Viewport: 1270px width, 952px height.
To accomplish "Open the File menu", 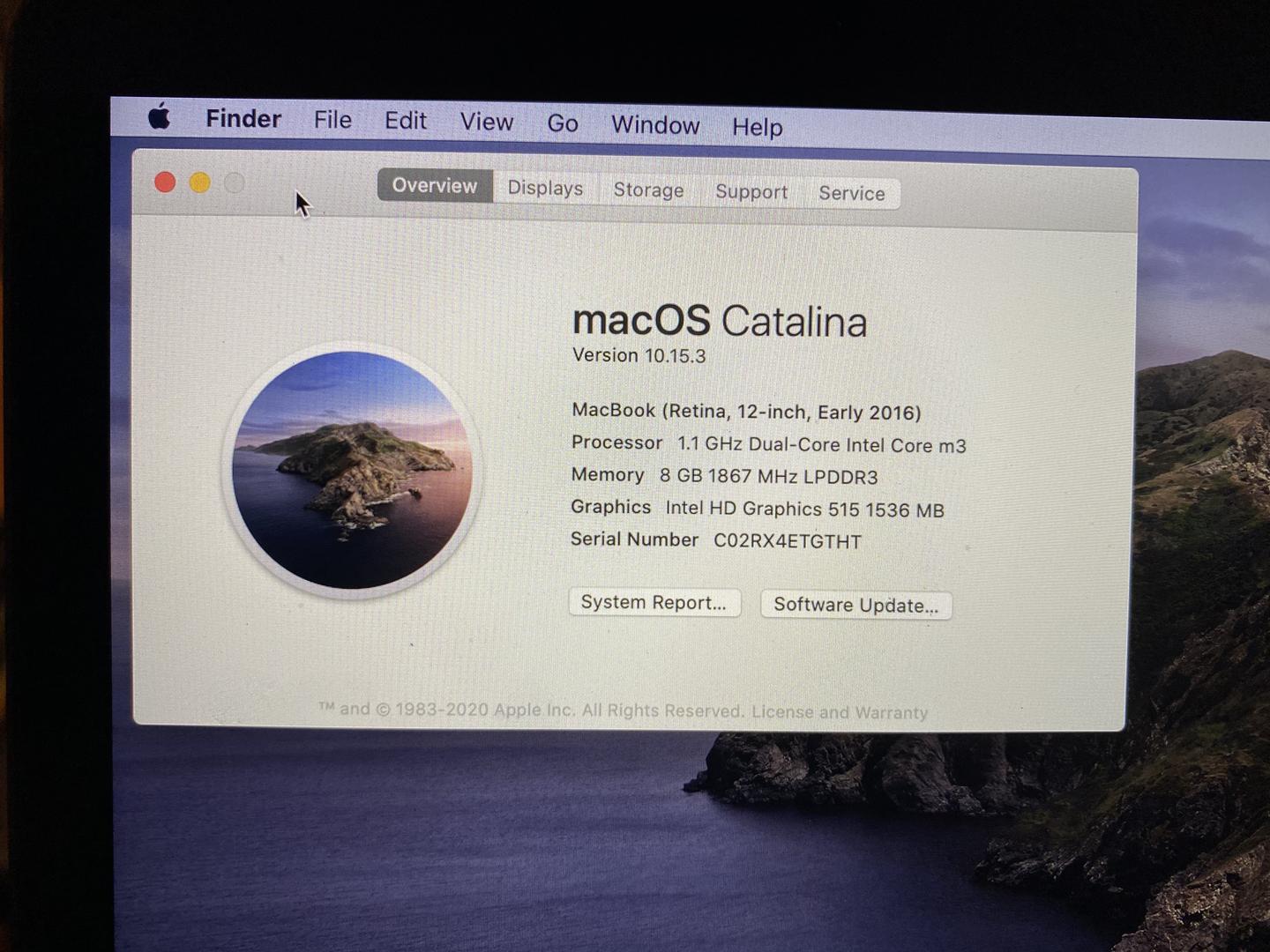I will tap(332, 120).
